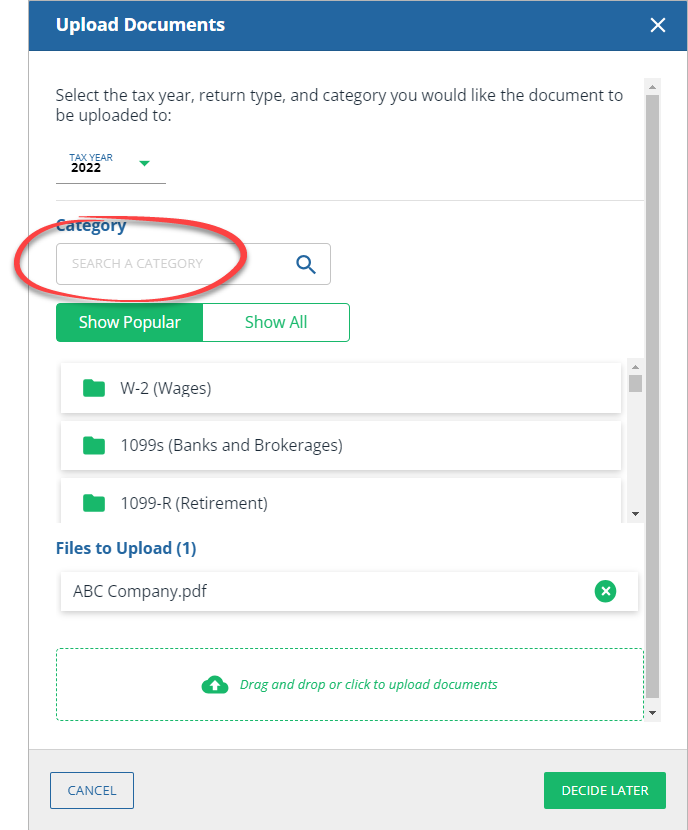688x830 pixels.
Task: Click the cloud upload icon
Action: click(215, 685)
